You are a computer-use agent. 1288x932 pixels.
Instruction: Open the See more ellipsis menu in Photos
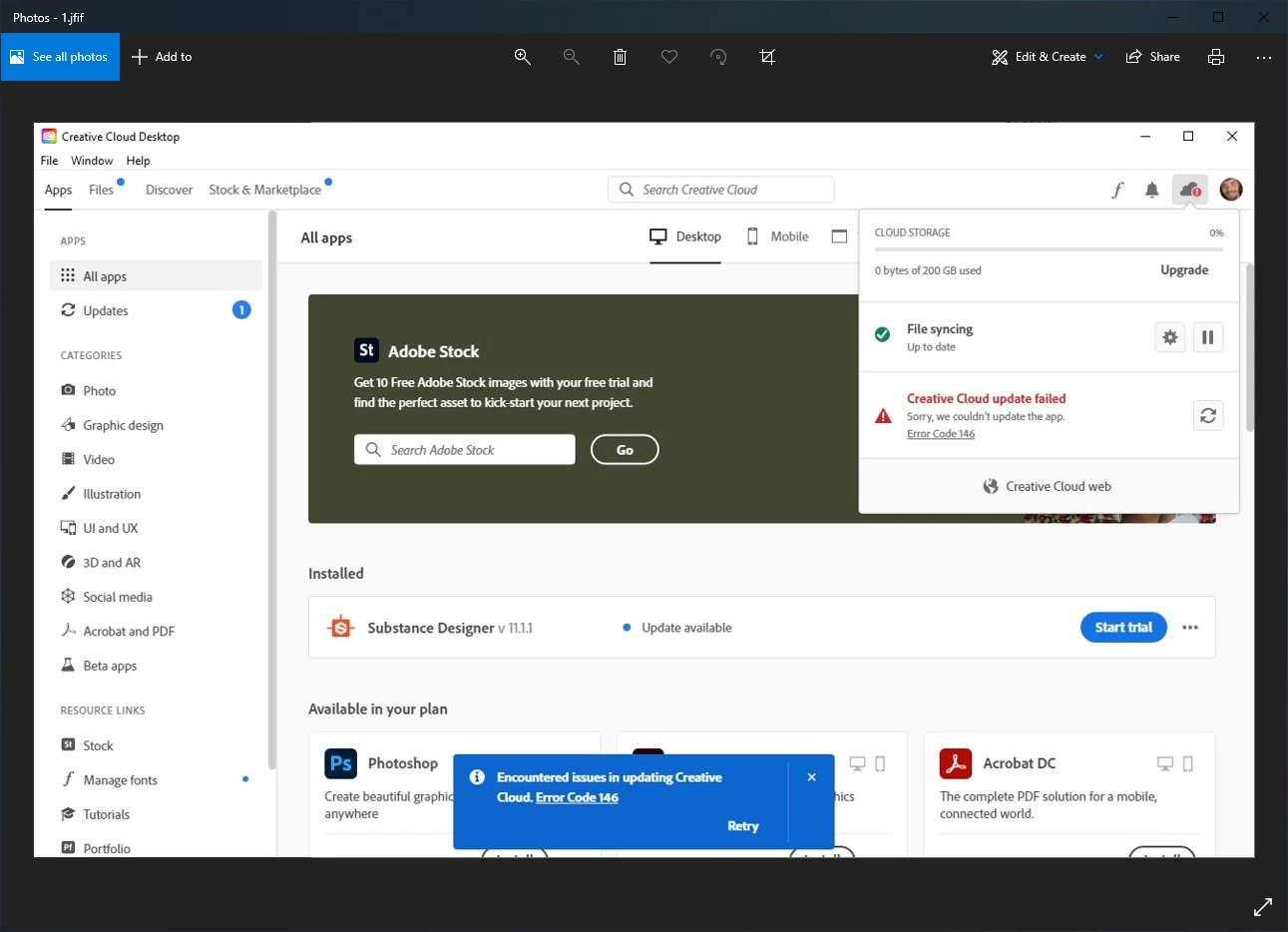click(1264, 57)
